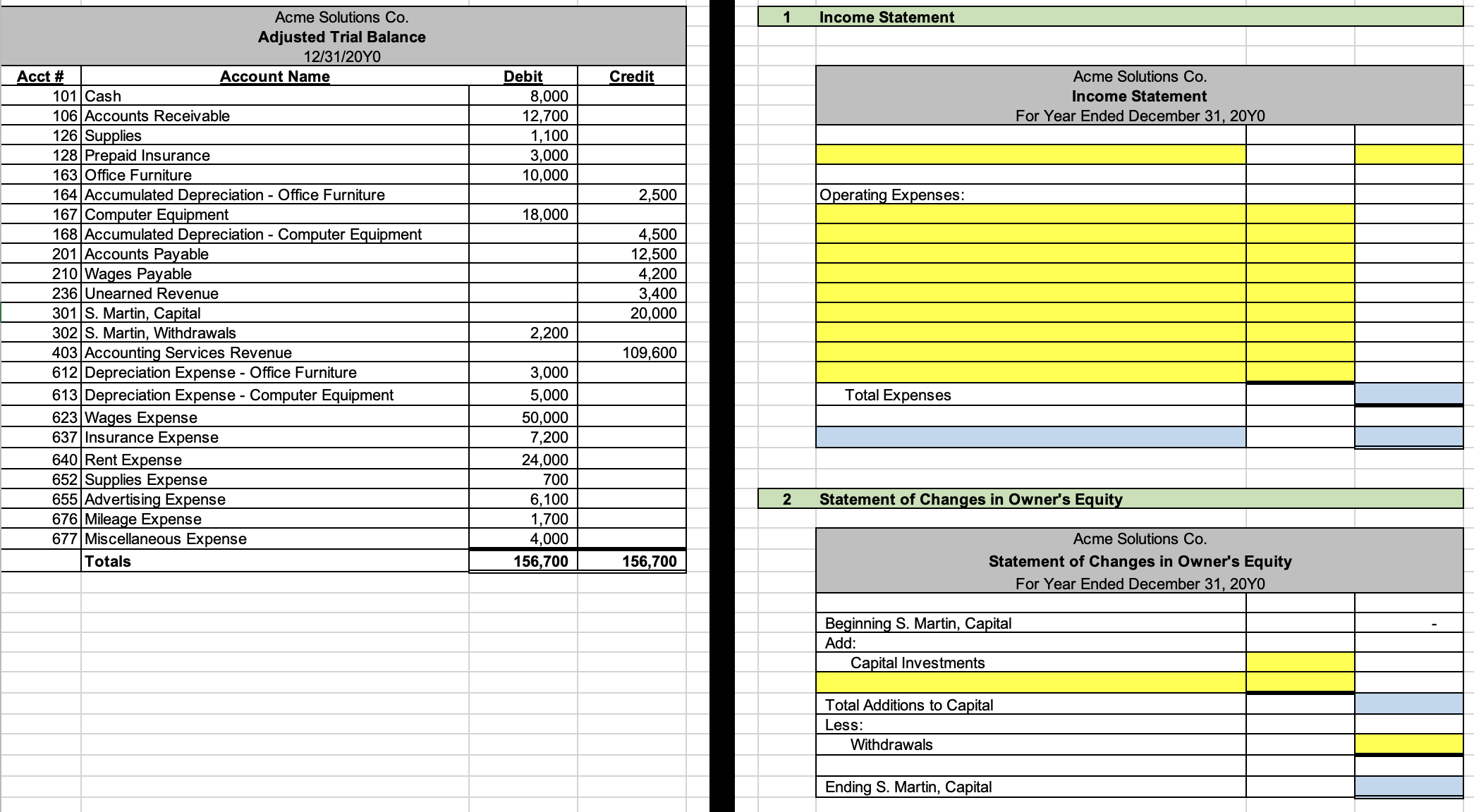Select Supplies Expense debit 700
Screen dimensions: 1474x812
[523, 479]
